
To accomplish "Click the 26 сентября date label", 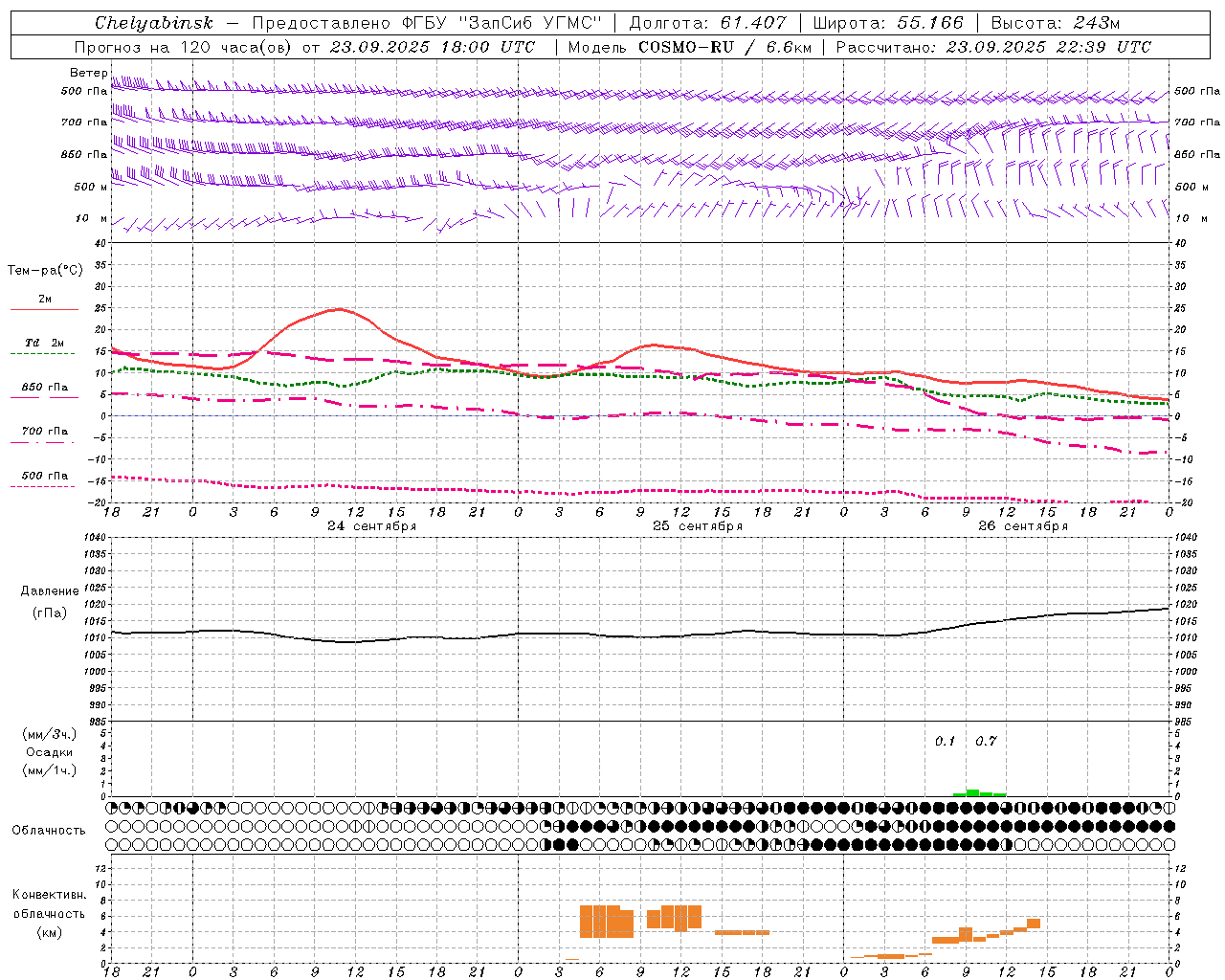I will tap(1023, 526).
